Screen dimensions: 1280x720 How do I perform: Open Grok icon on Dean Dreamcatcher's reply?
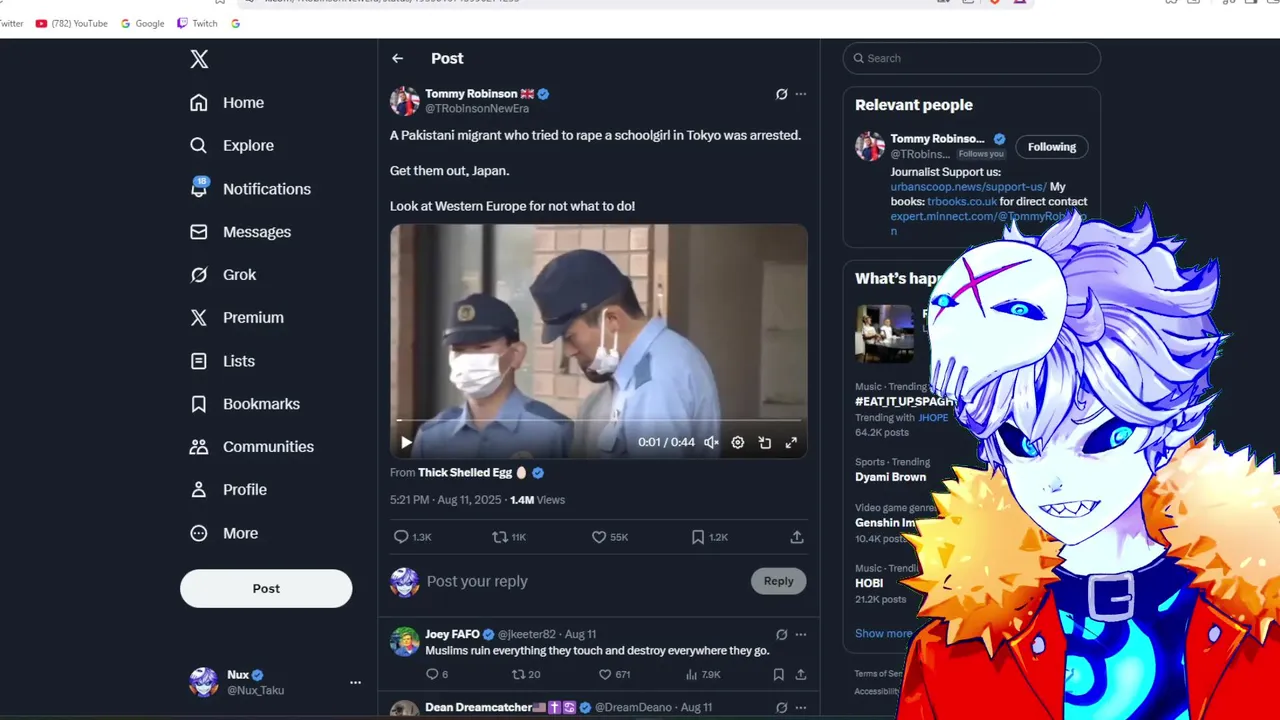[782, 707]
